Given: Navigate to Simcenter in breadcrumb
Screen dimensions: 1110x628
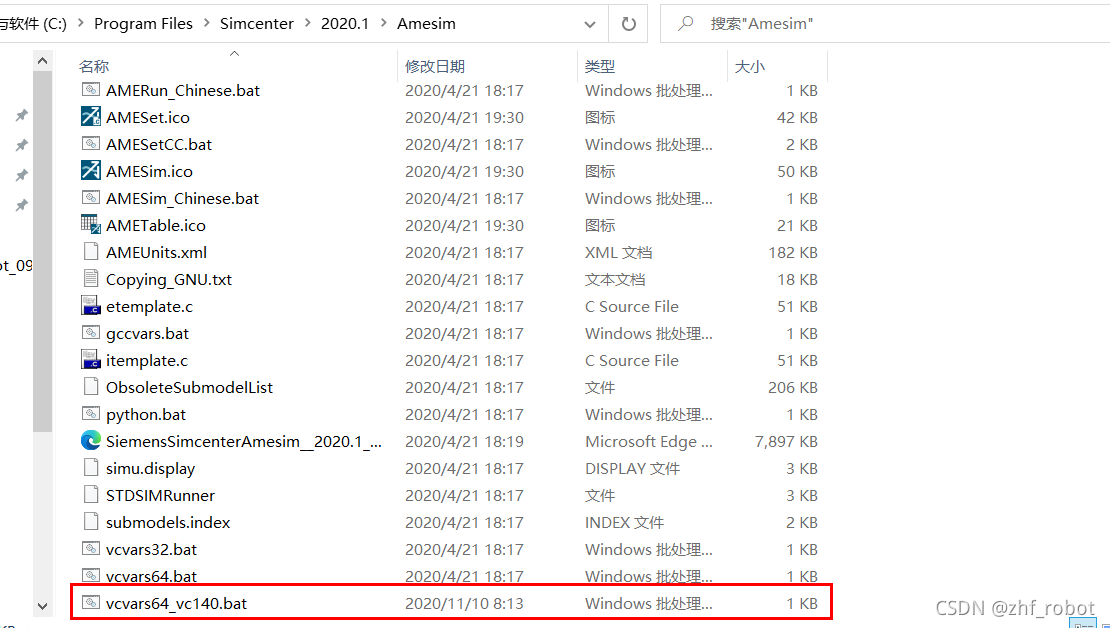Looking at the screenshot, I should tap(256, 23).
